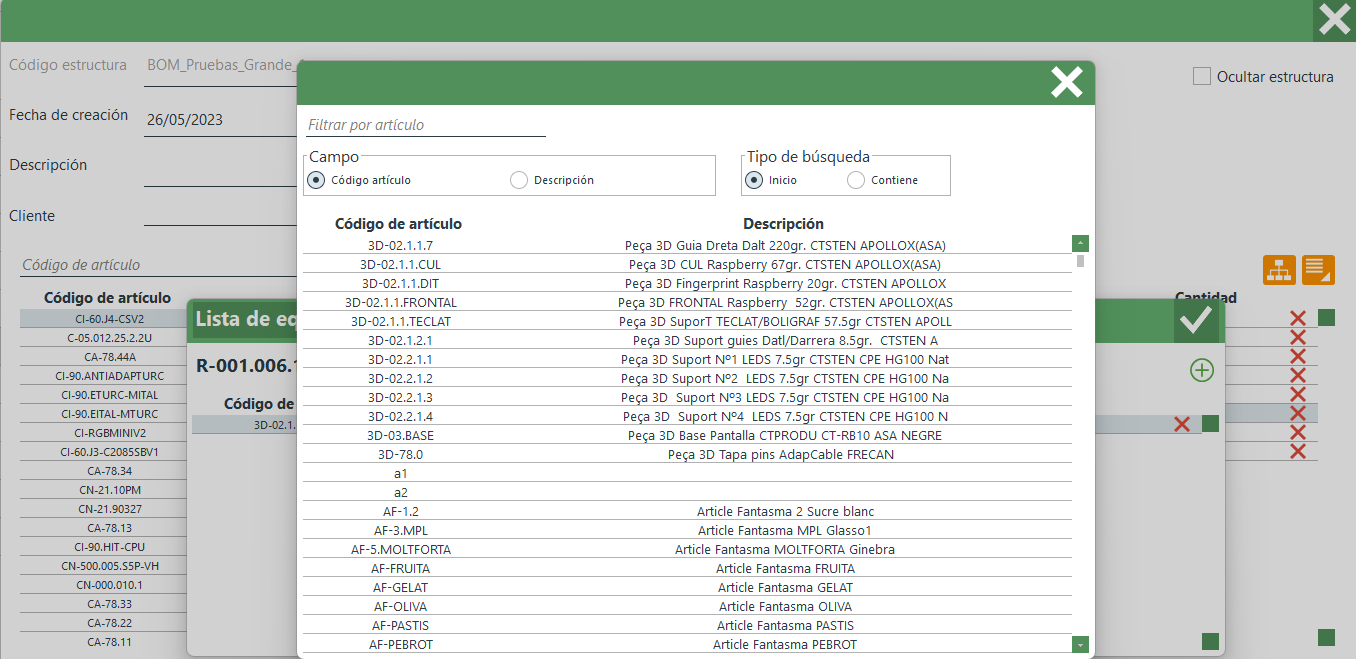Delete the equivalent row with red X
Image resolution: width=1356 pixels, height=659 pixels.
click(x=1181, y=424)
